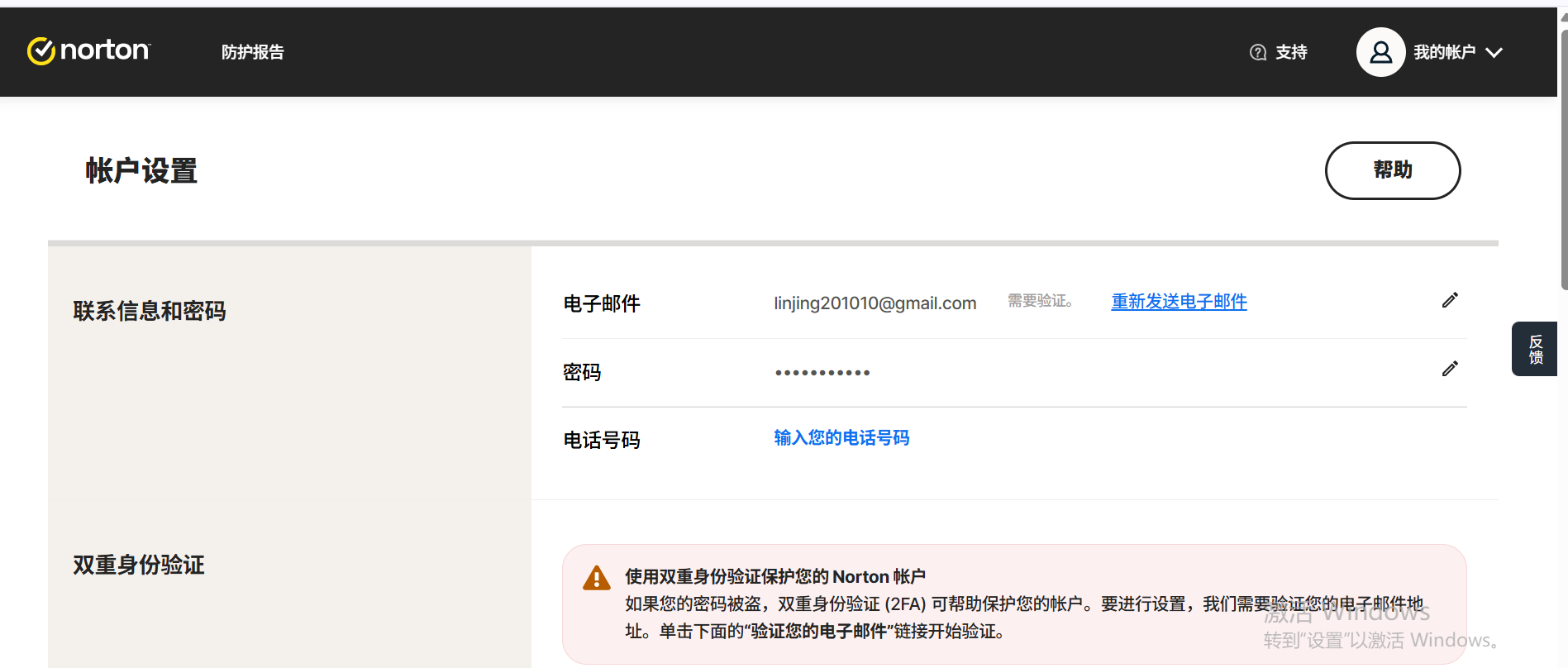The width and height of the screenshot is (1568, 668).
Task: Click the 帮助 button
Action: tap(1393, 170)
